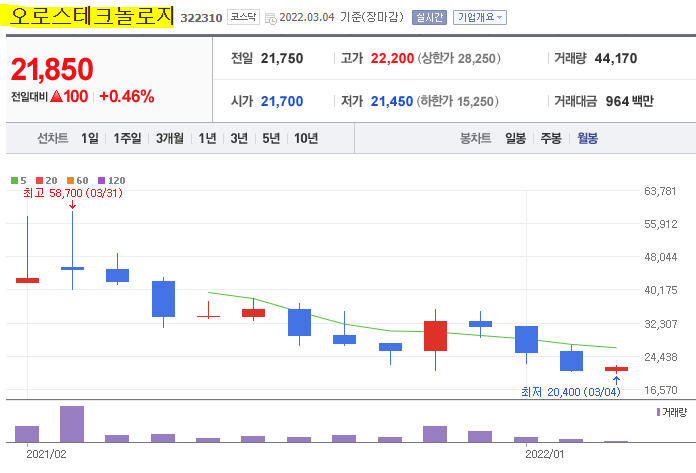Viewport: 696px width, 473px height.
Task: Select the 3개월 line chart tab
Action: [x=170, y=138]
